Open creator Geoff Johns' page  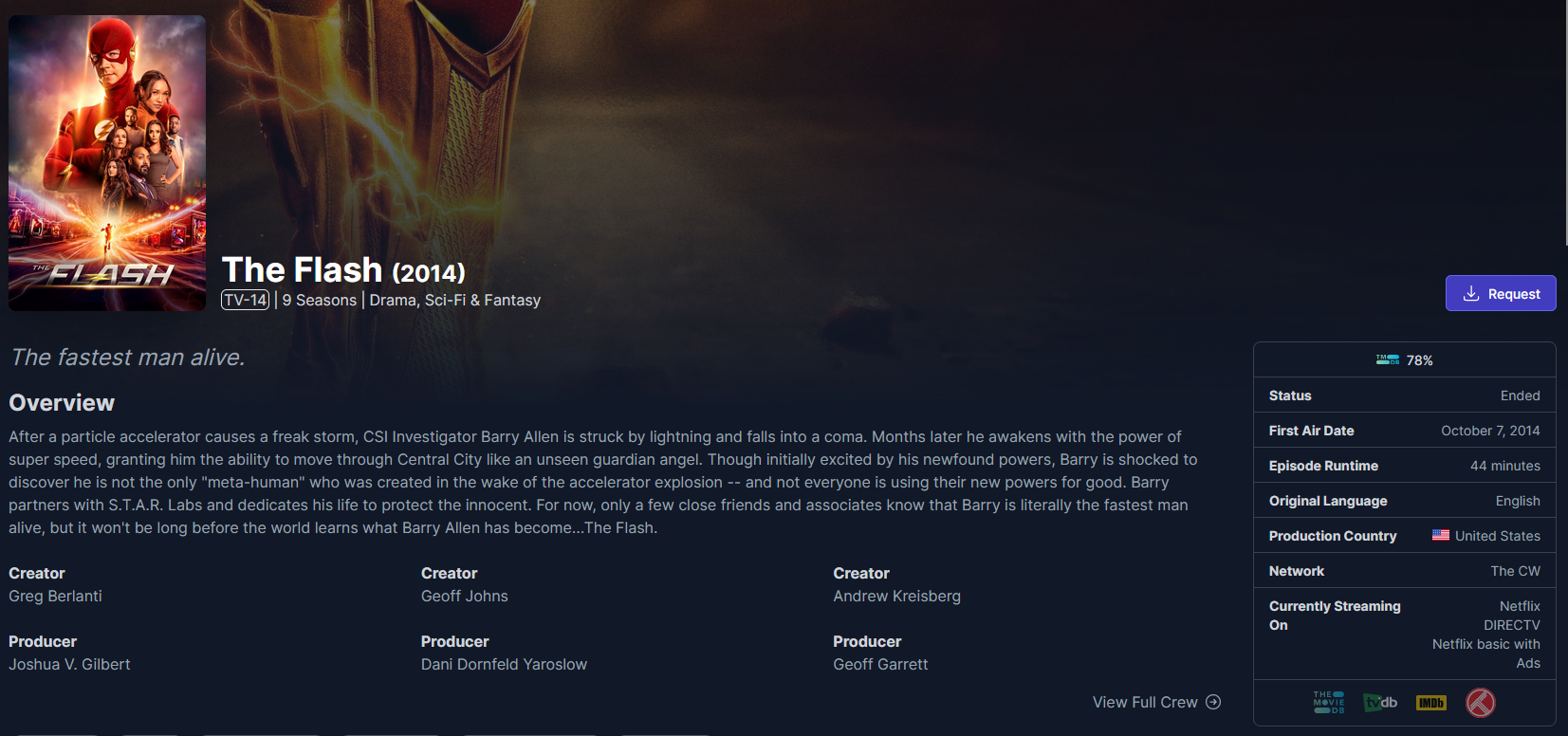click(x=465, y=596)
